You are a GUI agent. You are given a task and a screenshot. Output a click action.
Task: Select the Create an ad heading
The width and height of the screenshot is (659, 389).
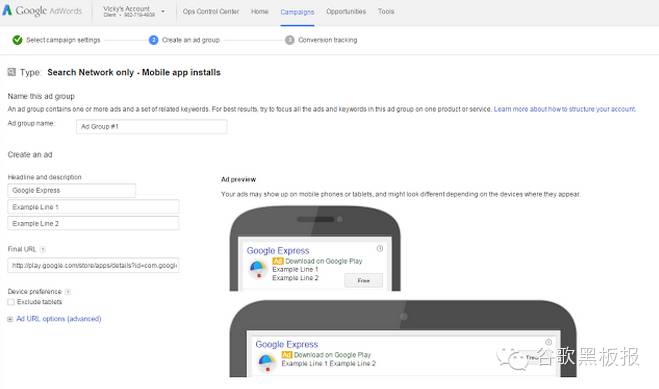[x=30, y=155]
